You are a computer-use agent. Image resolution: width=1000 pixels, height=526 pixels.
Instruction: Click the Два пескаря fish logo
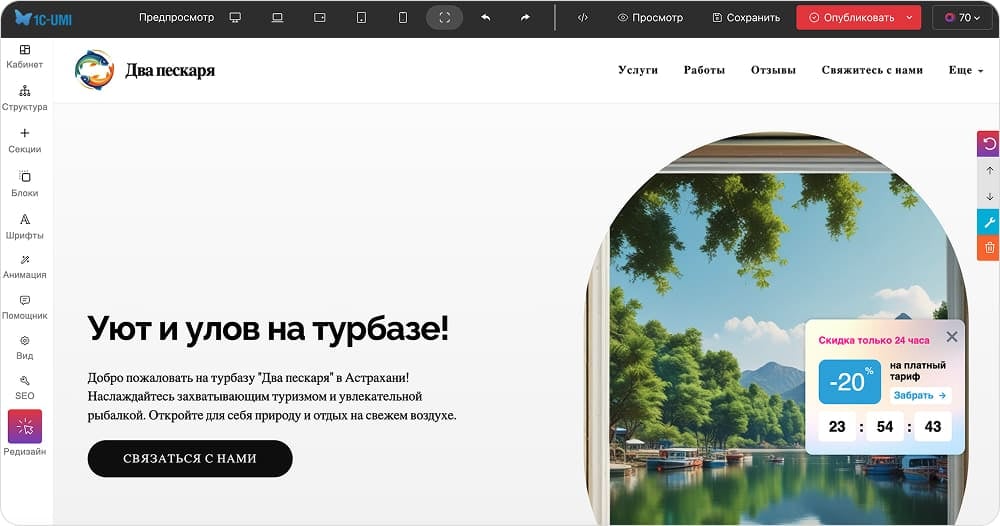point(94,70)
